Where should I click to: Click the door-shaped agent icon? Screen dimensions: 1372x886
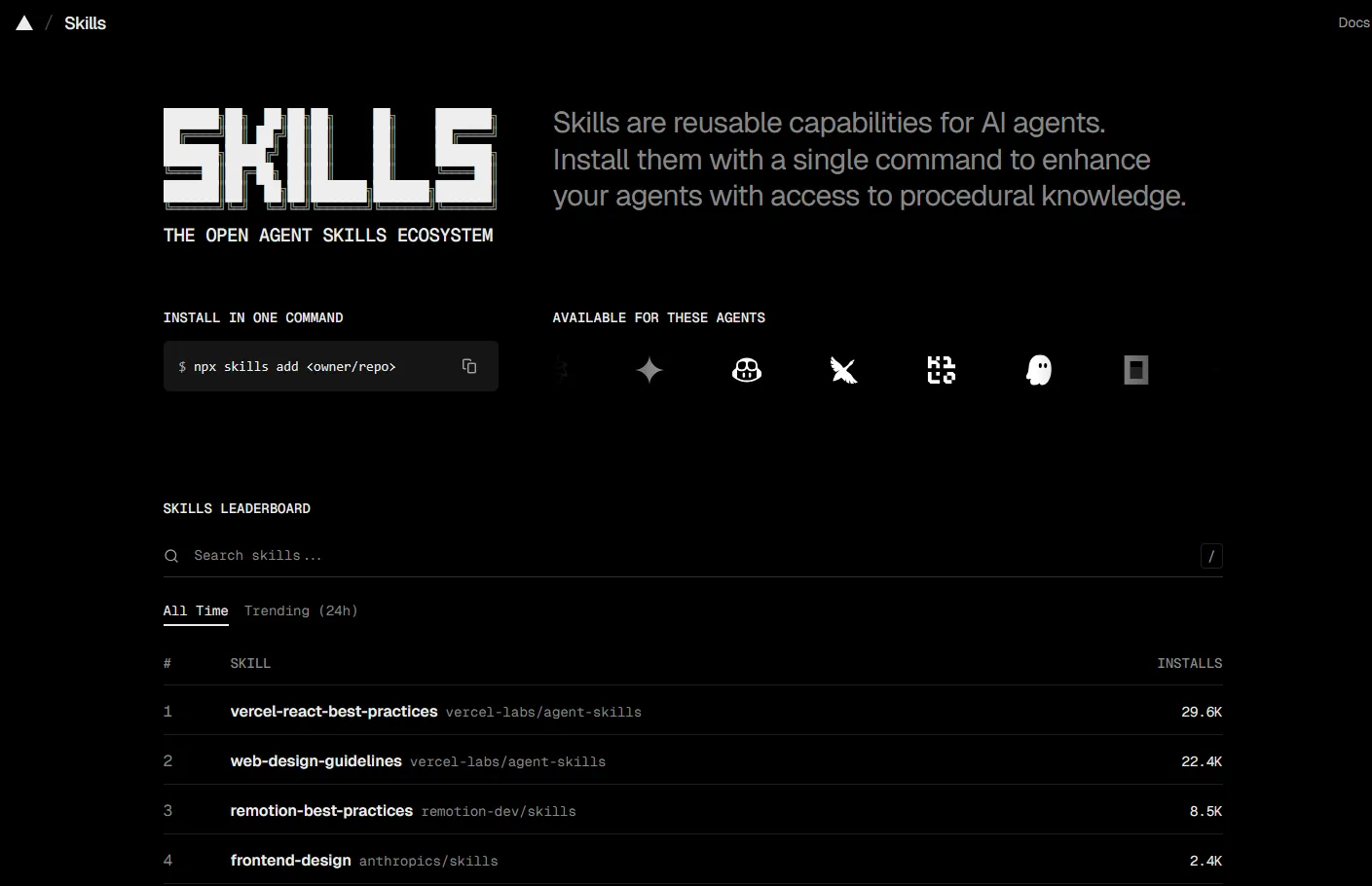click(1135, 370)
